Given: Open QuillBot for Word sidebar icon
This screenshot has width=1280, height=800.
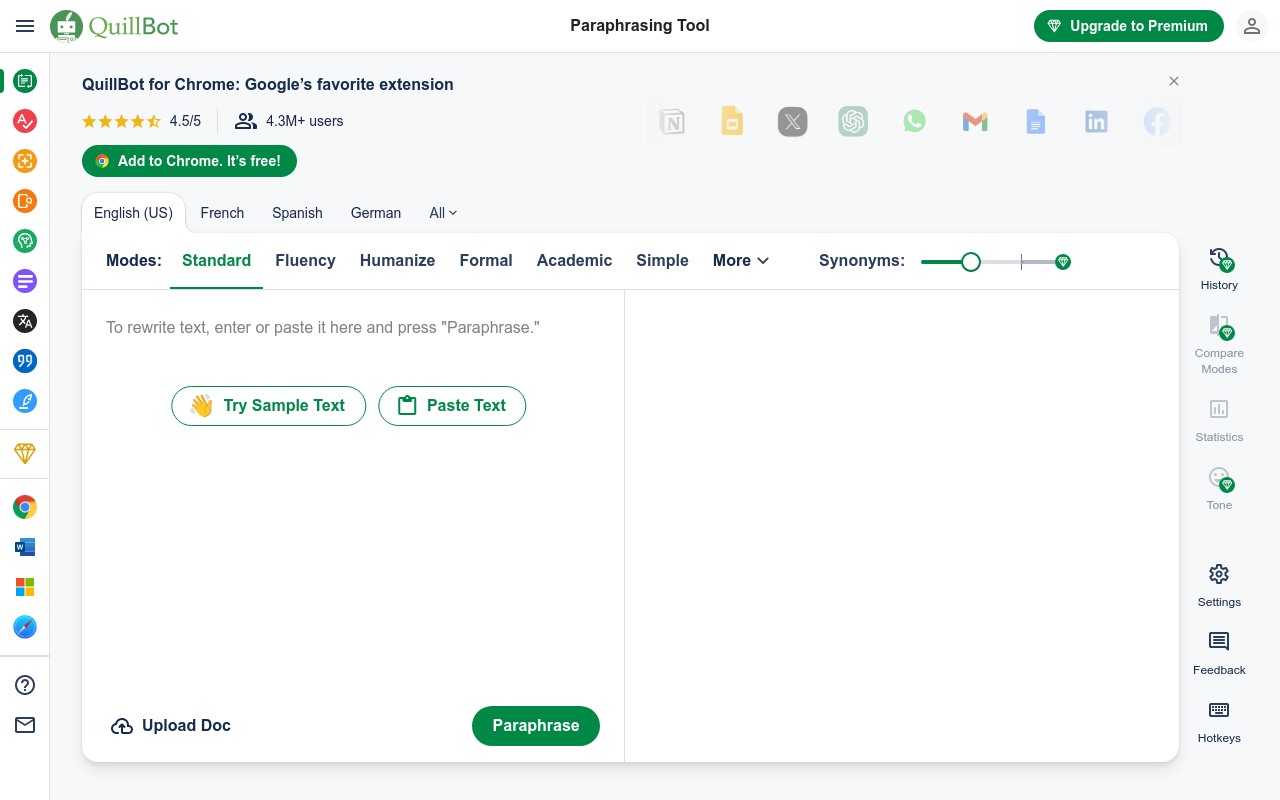Looking at the screenshot, I should pos(25,547).
